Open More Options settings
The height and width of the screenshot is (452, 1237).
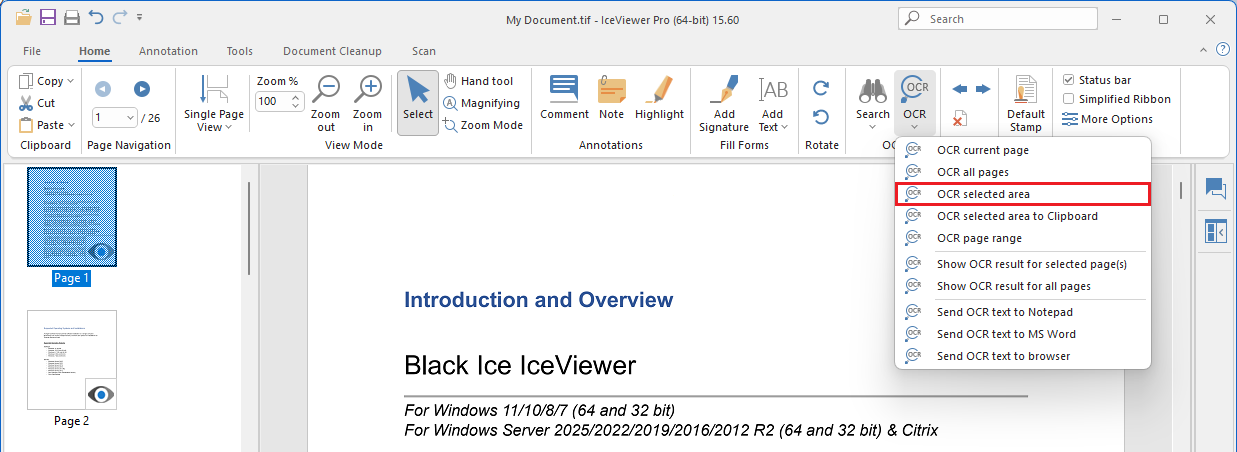point(1107,119)
